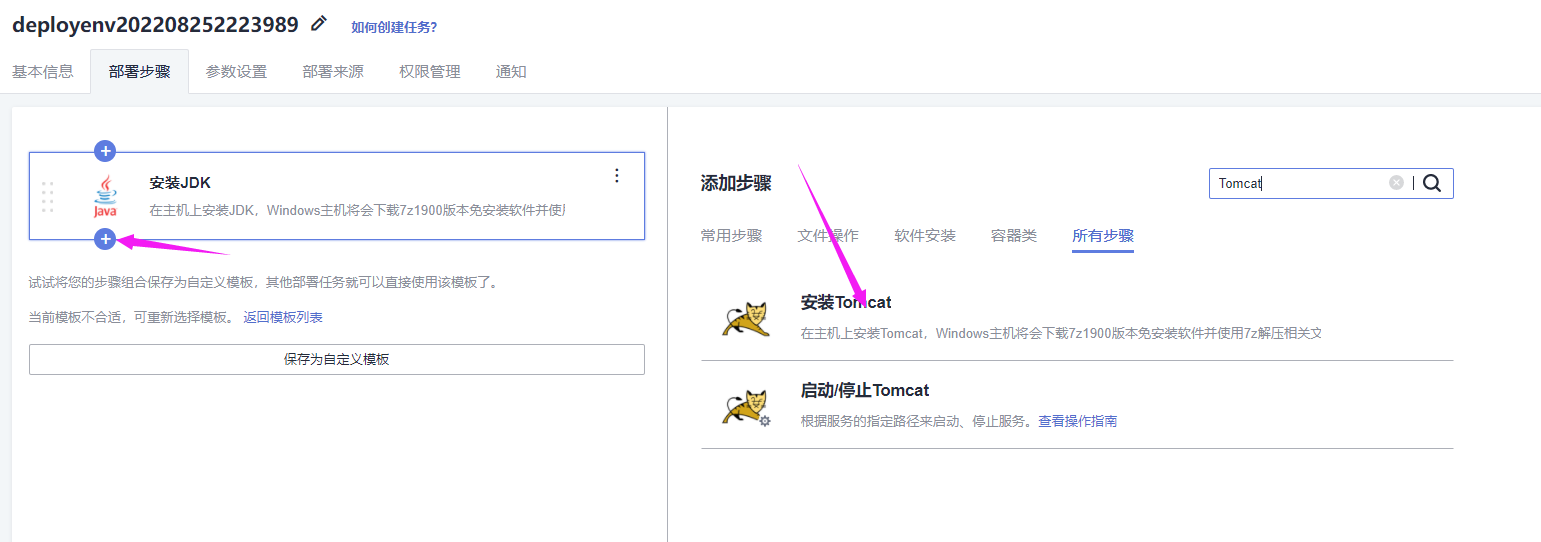Screen dimensions: 1541x542
Task: Open the three-dot menu of the 安装JDK step
Action: tap(617, 176)
